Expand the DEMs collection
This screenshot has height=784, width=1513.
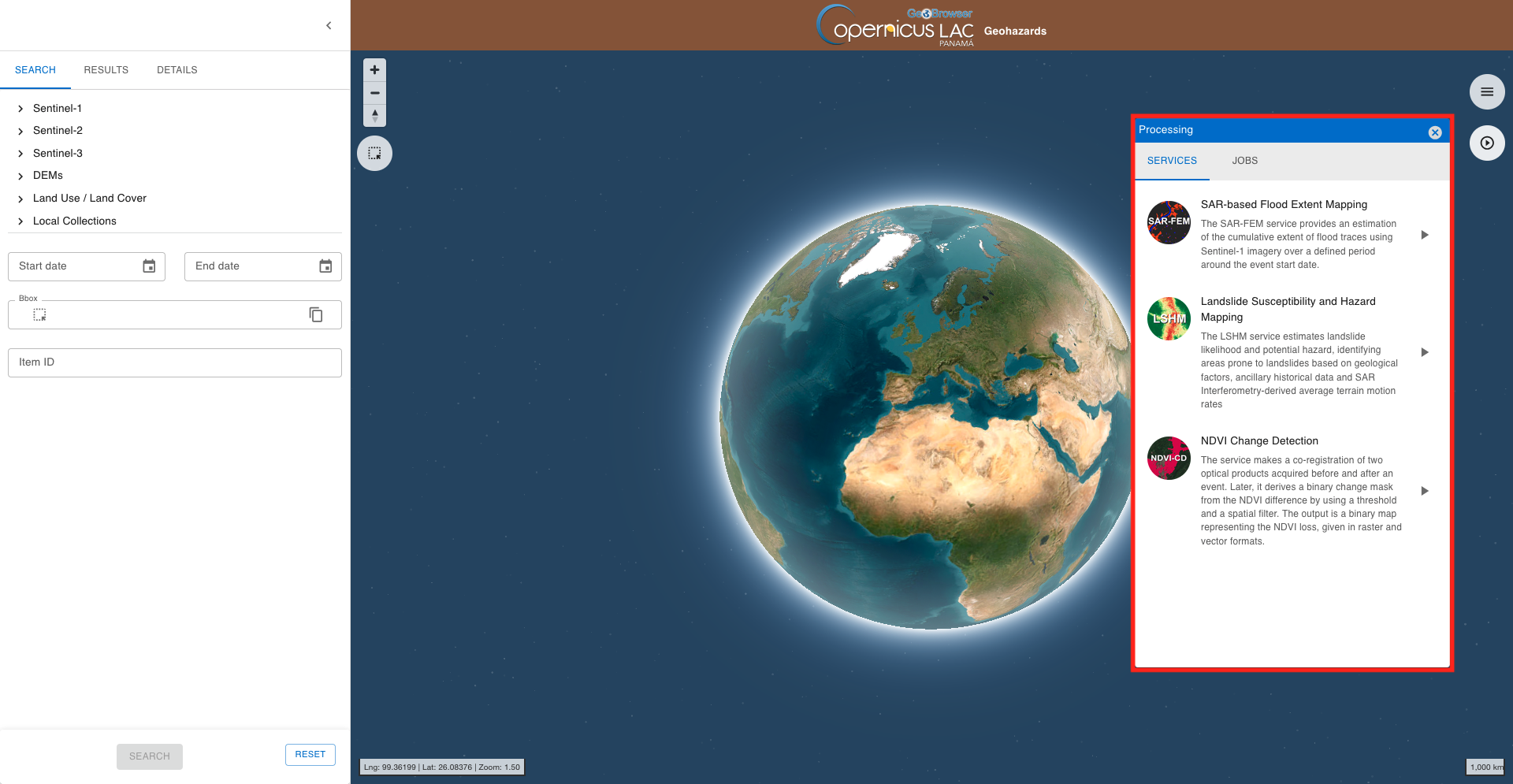pos(20,176)
